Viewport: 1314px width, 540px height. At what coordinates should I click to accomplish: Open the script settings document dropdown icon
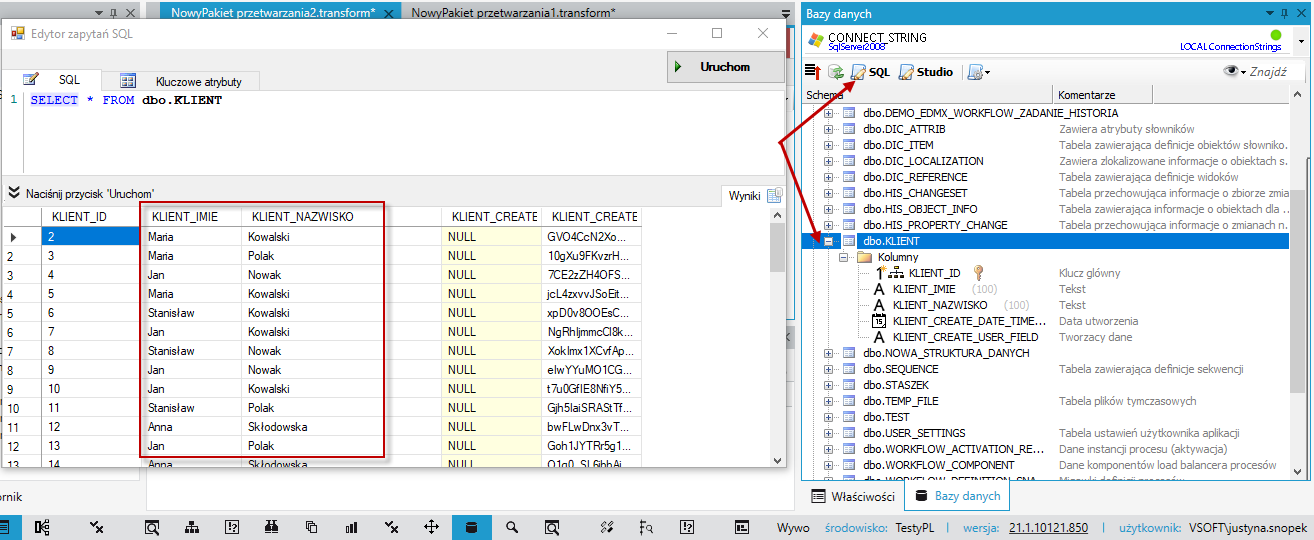(x=977, y=72)
